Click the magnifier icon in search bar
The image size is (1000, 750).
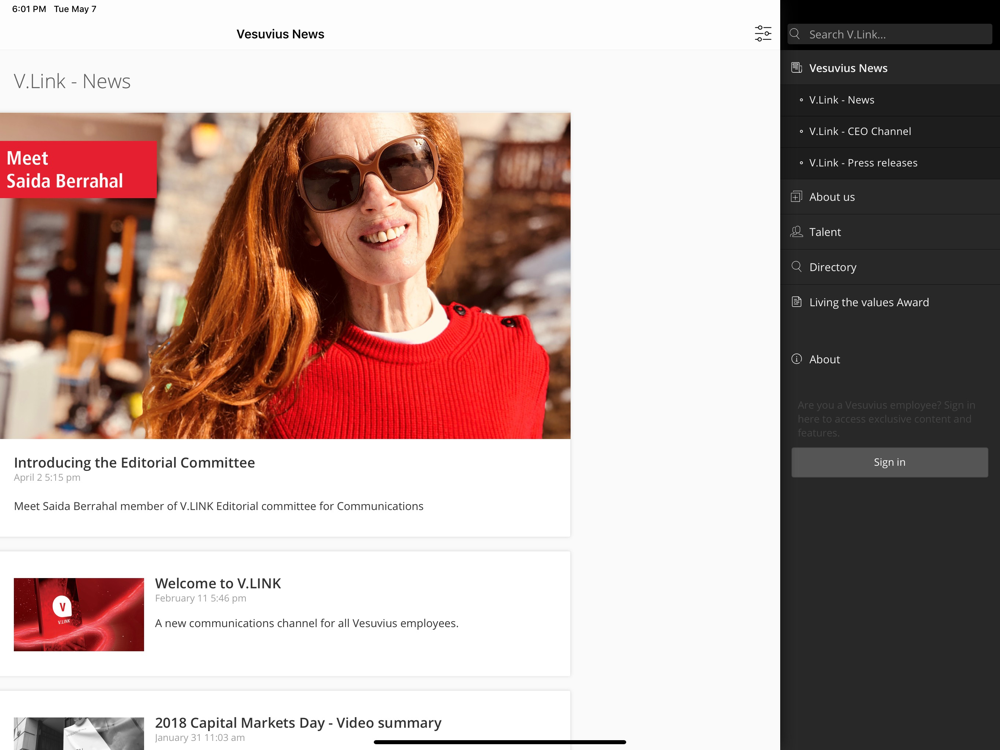tap(796, 34)
